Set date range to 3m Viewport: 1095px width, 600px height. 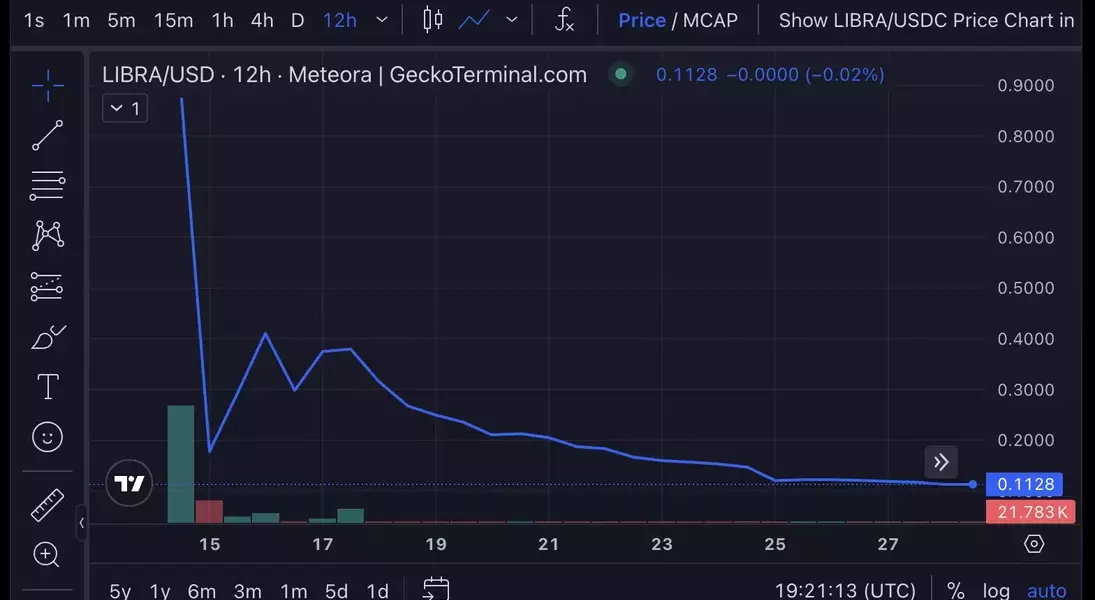pos(247,592)
